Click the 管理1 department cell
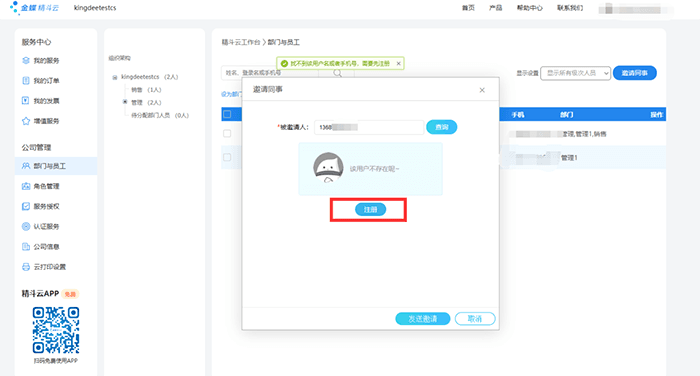Screen dimensions: 700x376 pos(569,158)
